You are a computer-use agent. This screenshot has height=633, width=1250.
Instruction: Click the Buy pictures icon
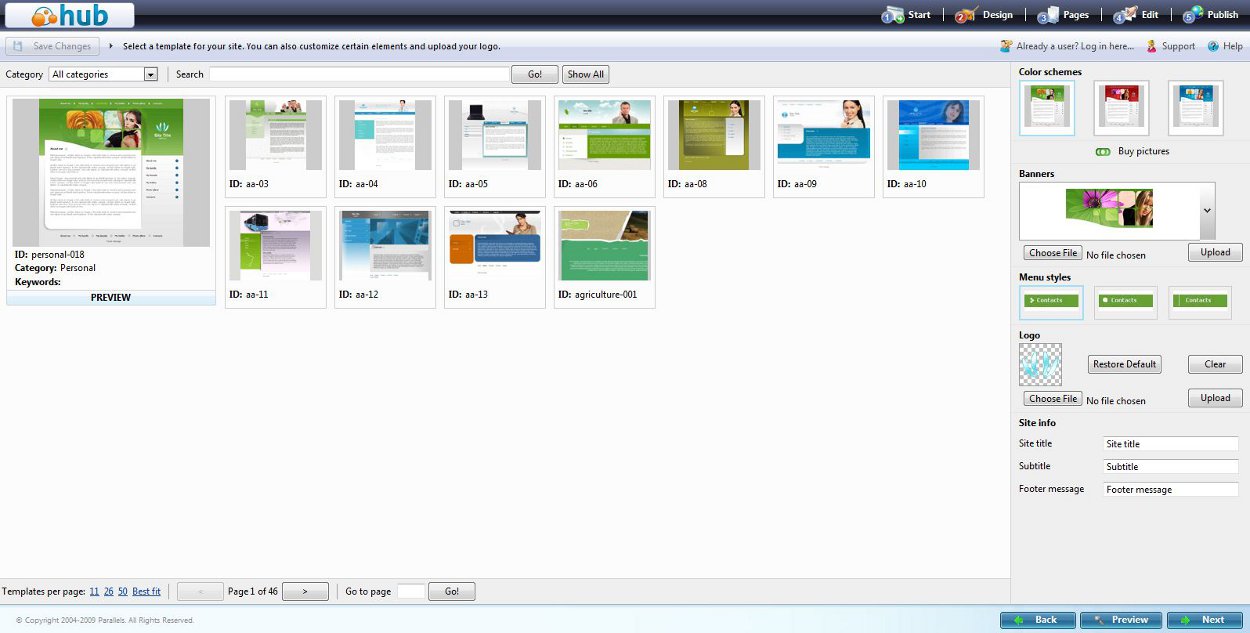1103,152
